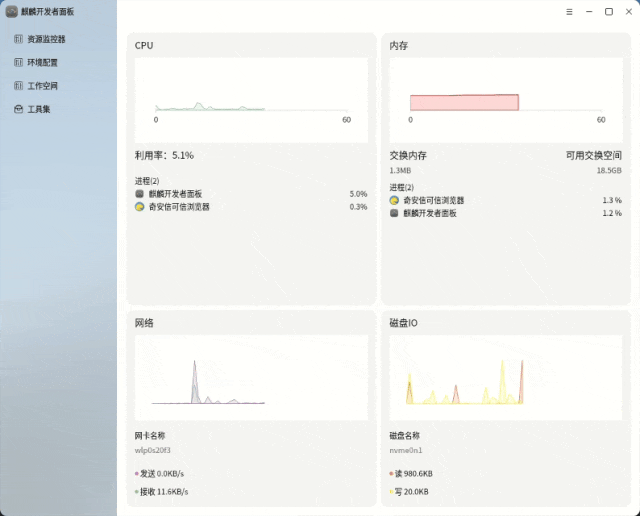Click the network traffic graph
This screenshot has width=640, height=516.
(251, 378)
